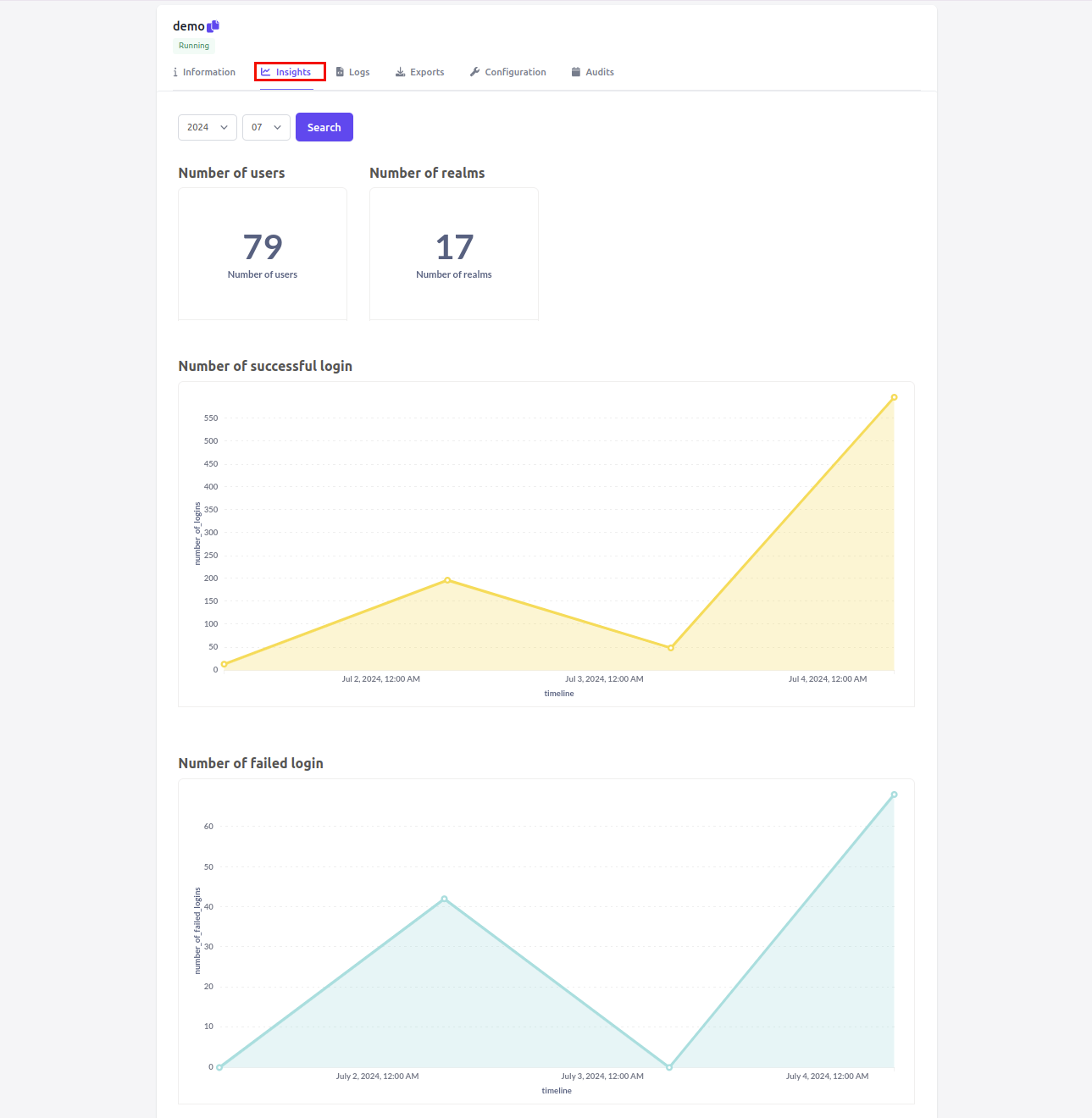Select the failed login zero point on July 3
Image resolution: width=1092 pixels, height=1118 pixels.
(669, 1067)
